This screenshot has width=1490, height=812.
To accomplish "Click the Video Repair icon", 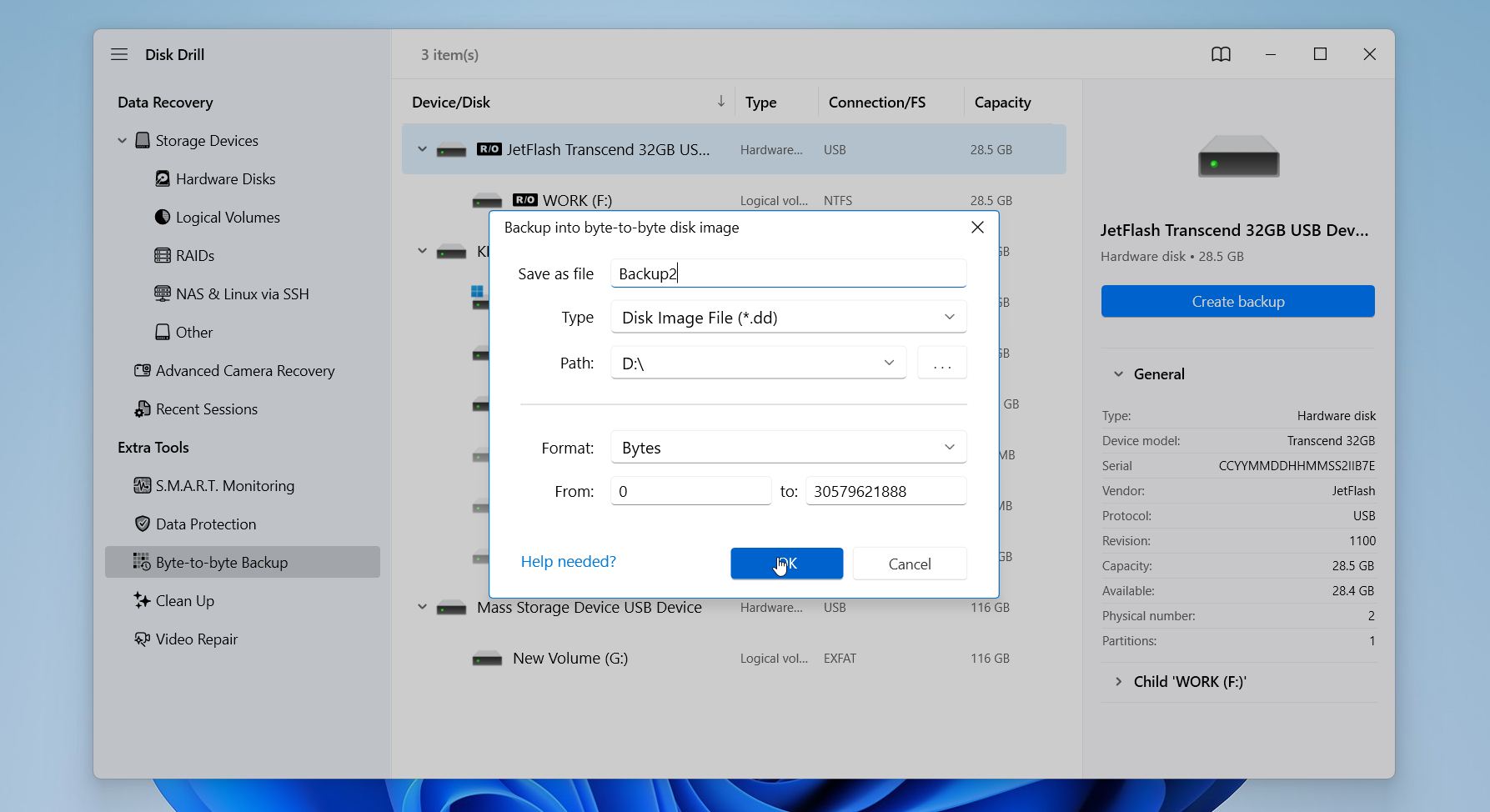I will click(143, 639).
